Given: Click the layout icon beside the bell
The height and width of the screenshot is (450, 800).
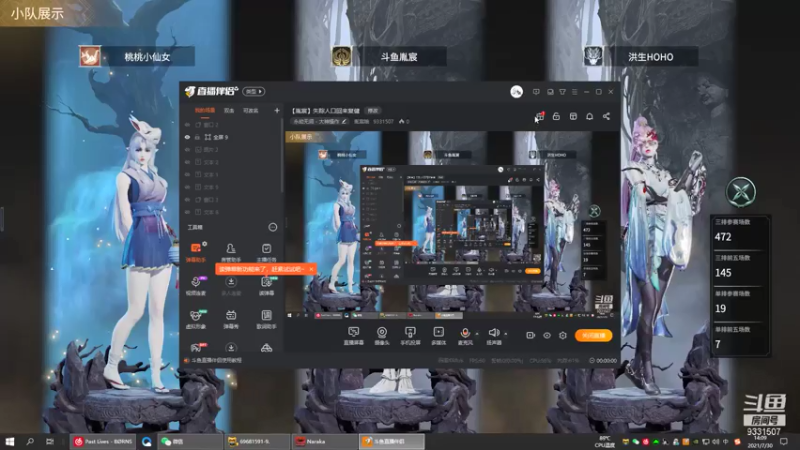Looking at the screenshot, I should coord(573,116).
